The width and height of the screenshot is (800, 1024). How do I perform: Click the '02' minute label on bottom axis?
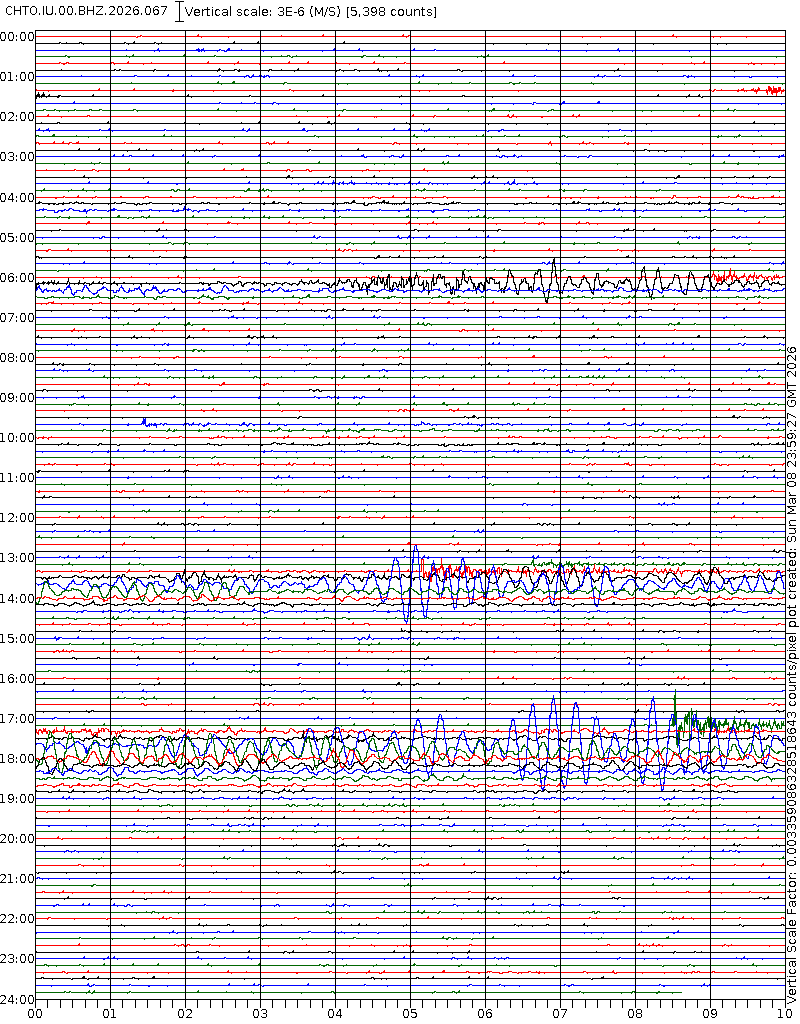click(x=185, y=1013)
